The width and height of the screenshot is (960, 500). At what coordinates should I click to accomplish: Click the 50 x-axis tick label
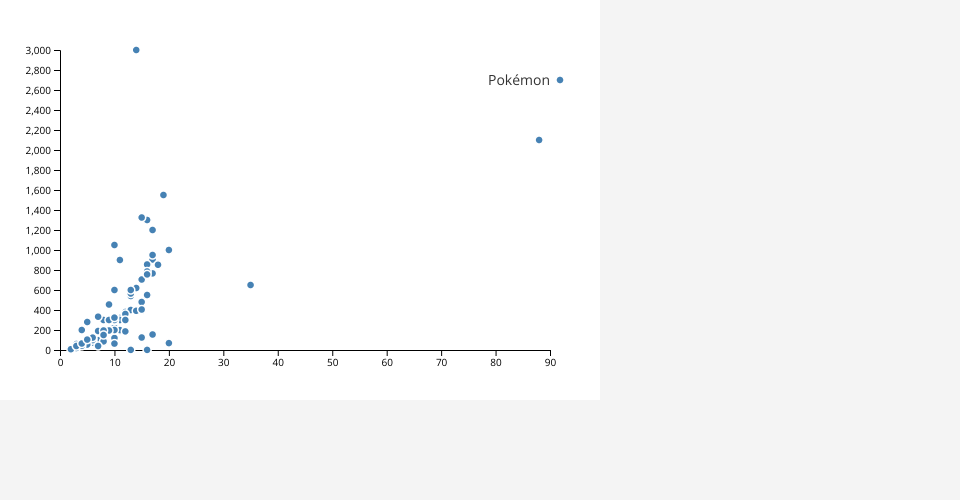[x=332, y=362]
